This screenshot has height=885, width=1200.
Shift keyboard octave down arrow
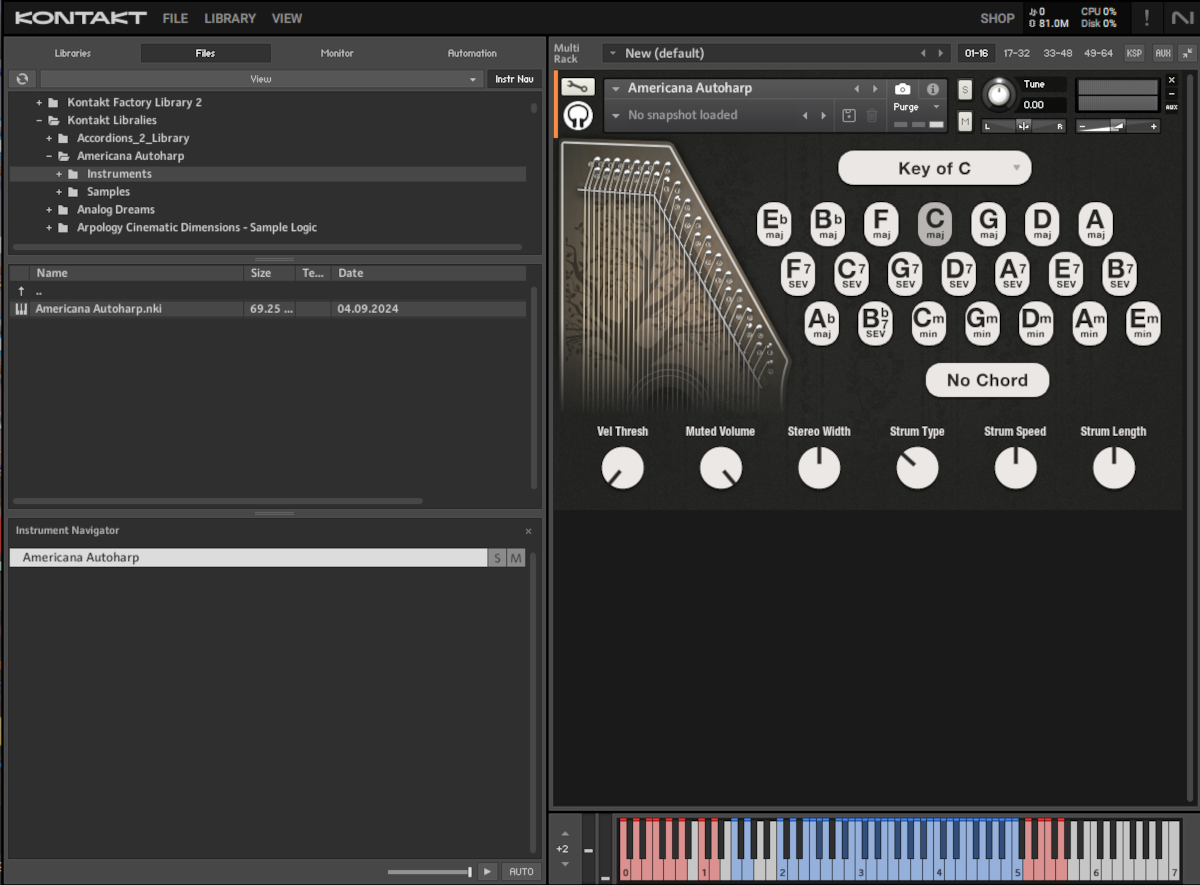click(564, 864)
